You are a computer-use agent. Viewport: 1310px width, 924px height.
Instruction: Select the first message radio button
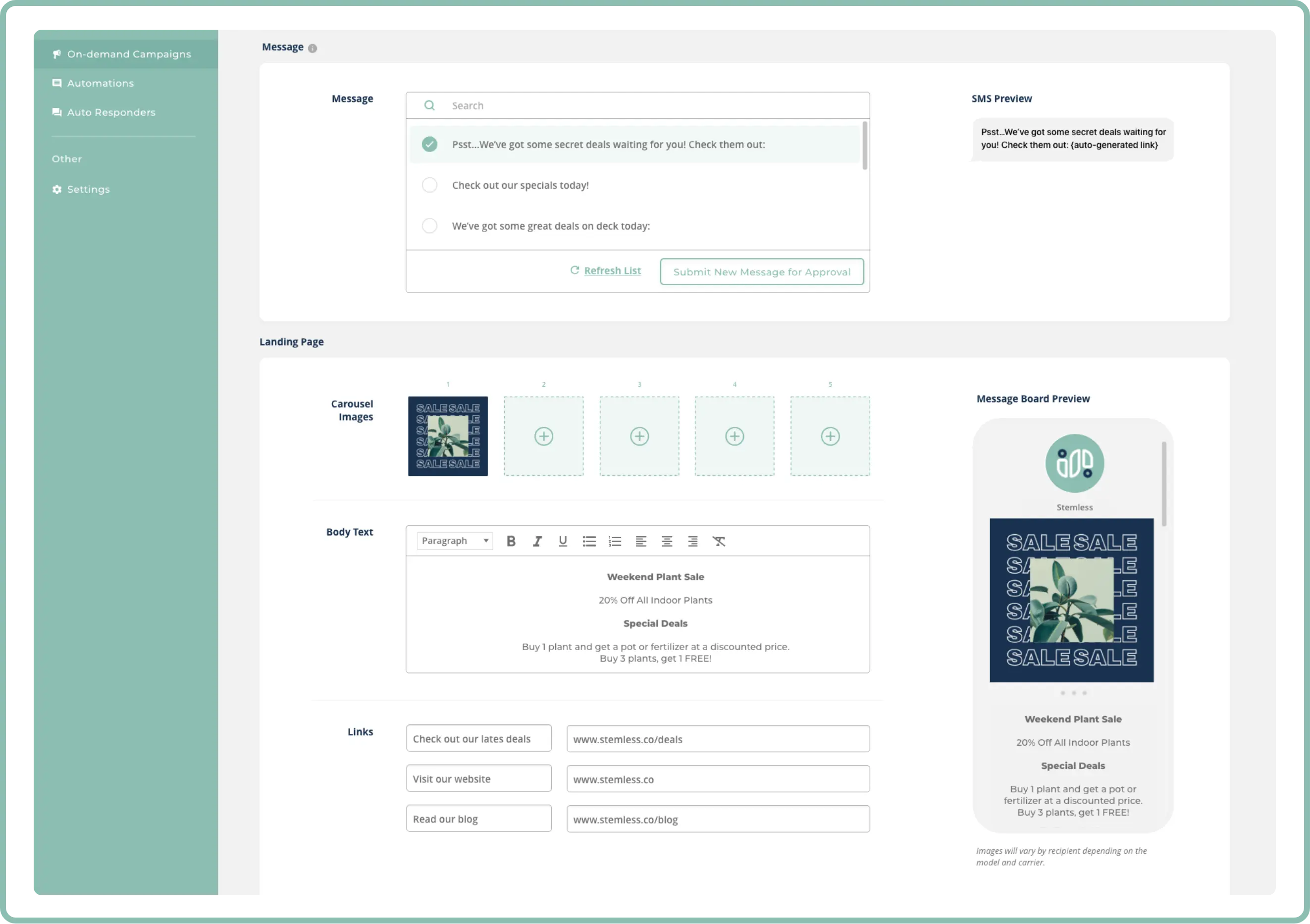pyautogui.click(x=429, y=144)
